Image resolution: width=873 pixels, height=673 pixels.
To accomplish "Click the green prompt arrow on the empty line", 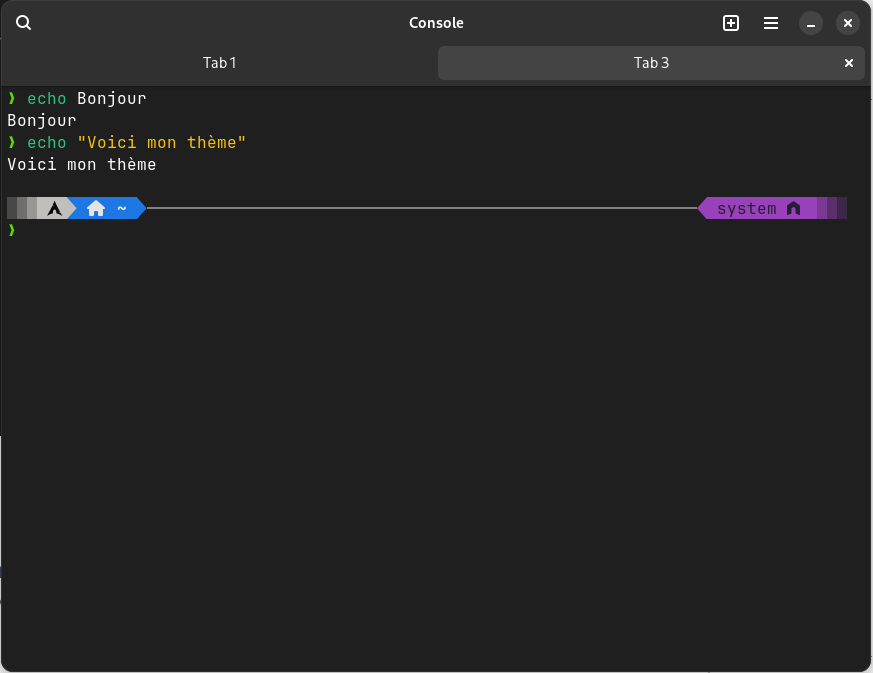I will (12, 230).
